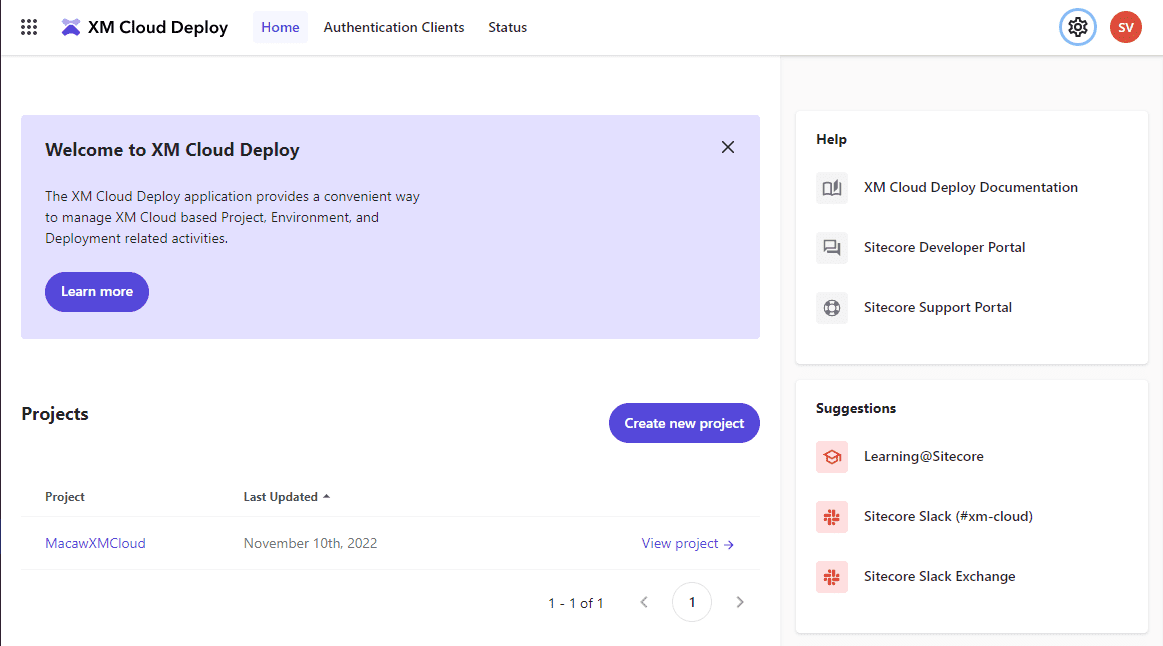Open the MacawXMCloud project link
The width and height of the screenshot is (1163, 646).
pos(95,543)
